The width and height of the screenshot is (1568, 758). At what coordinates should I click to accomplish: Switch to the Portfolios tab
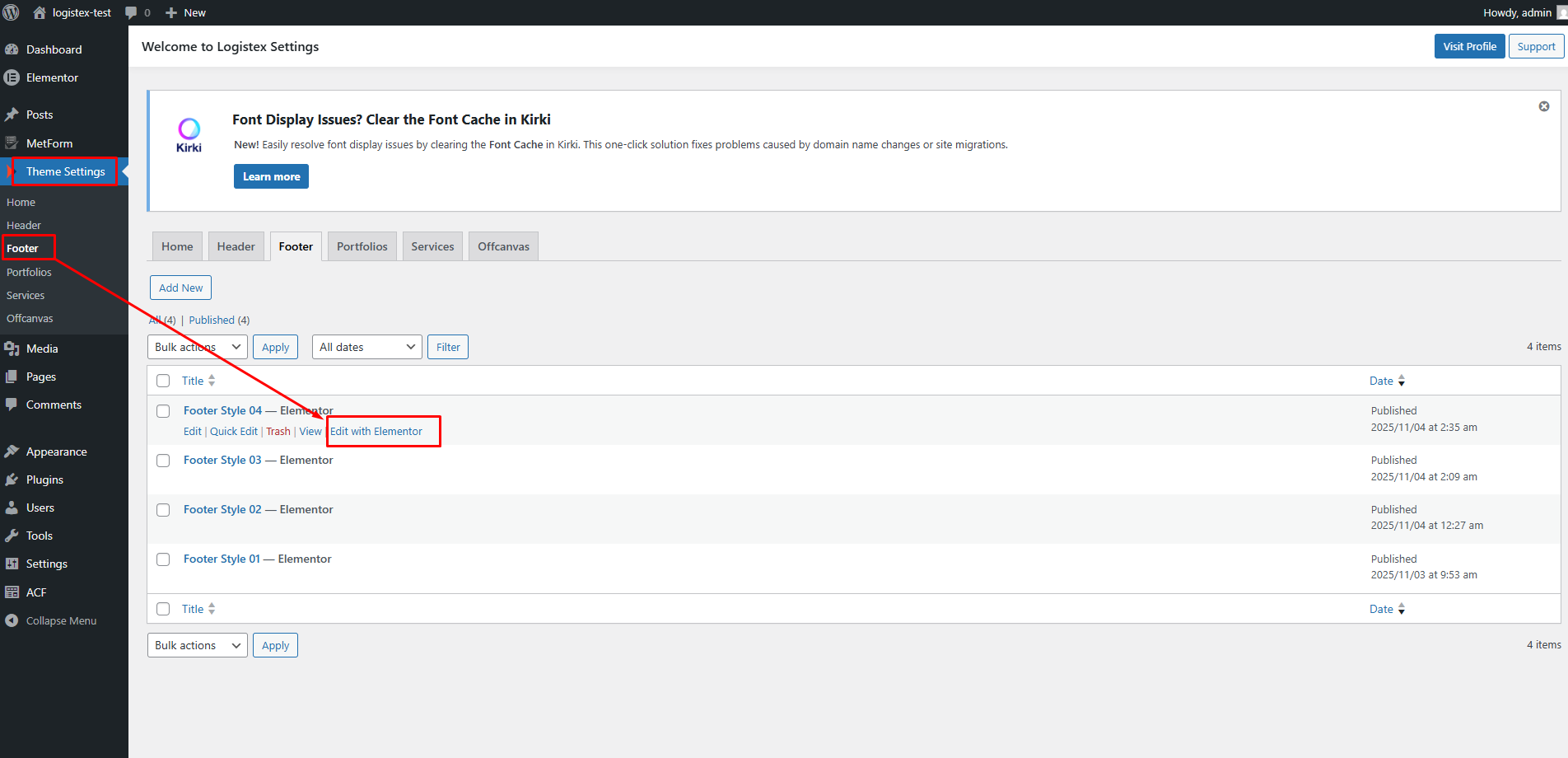(x=362, y=246)
